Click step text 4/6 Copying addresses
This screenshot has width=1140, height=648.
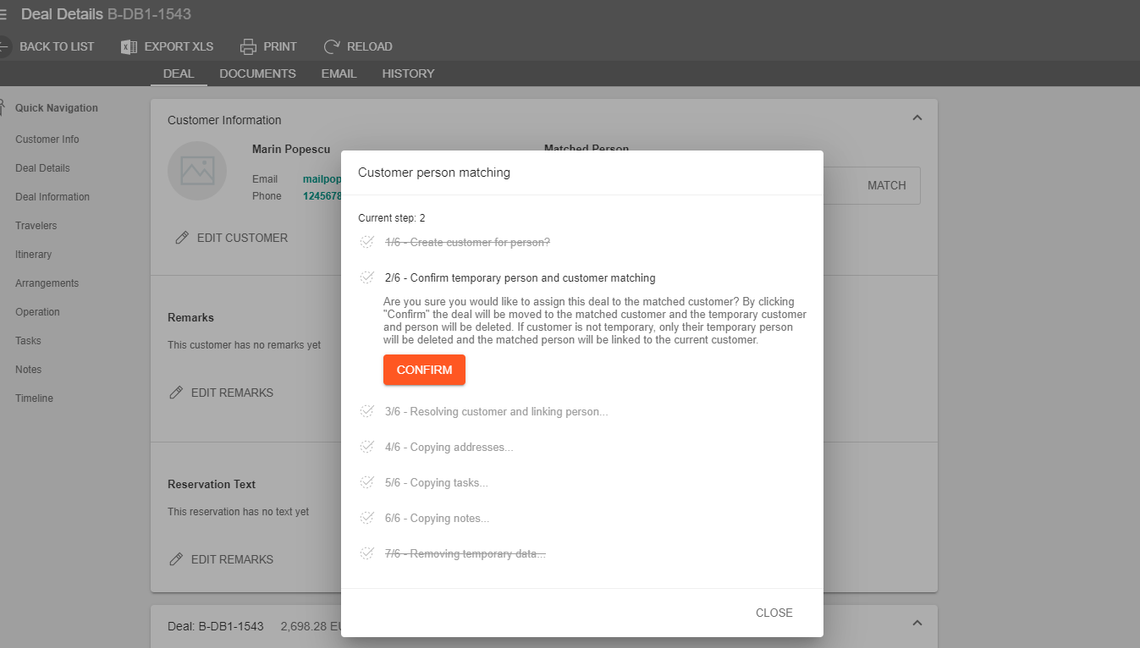449,447
